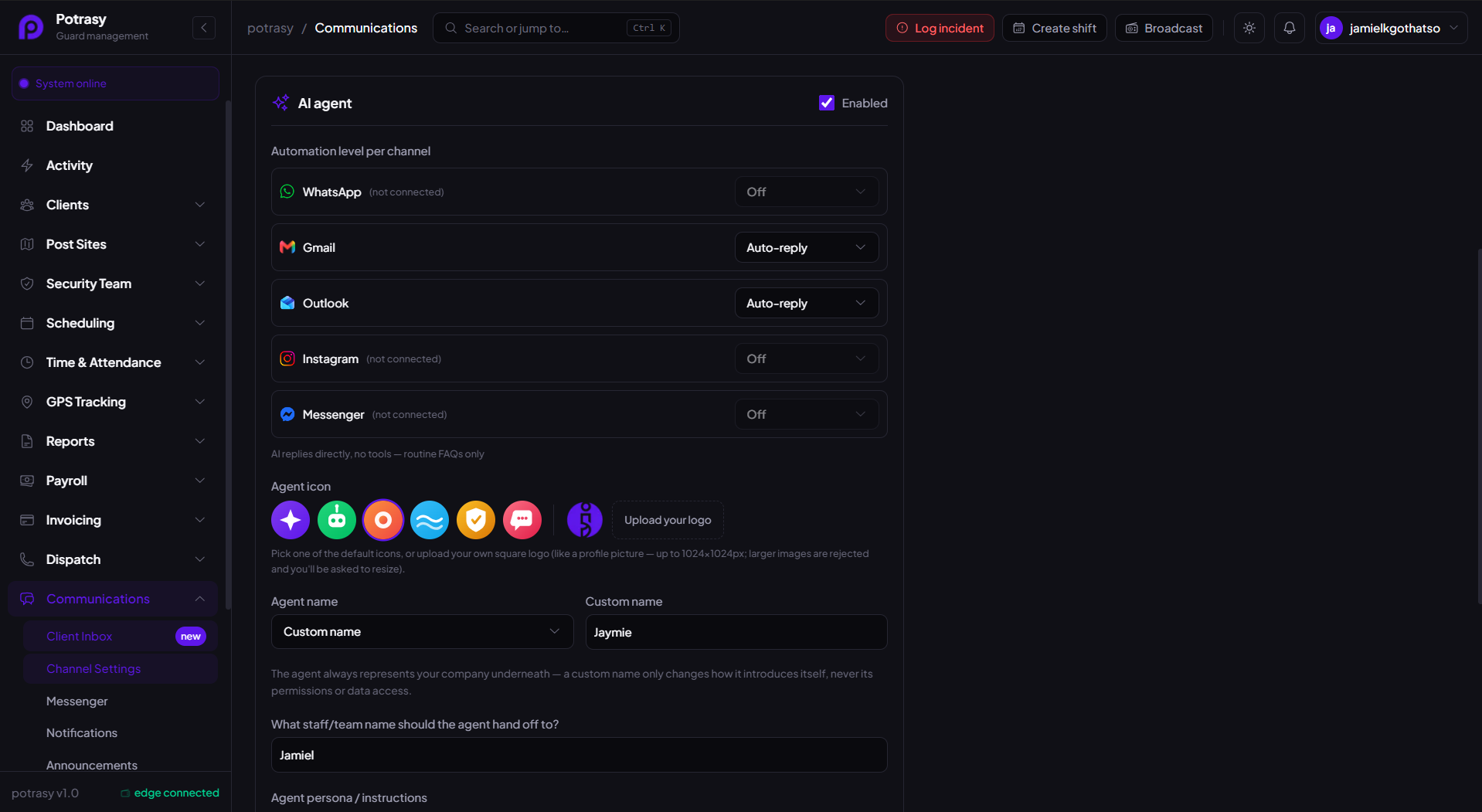This screenshot has height=812, width=1482.
Task: Select the blue waves agent icon
Action: click(x=430, y=520)
